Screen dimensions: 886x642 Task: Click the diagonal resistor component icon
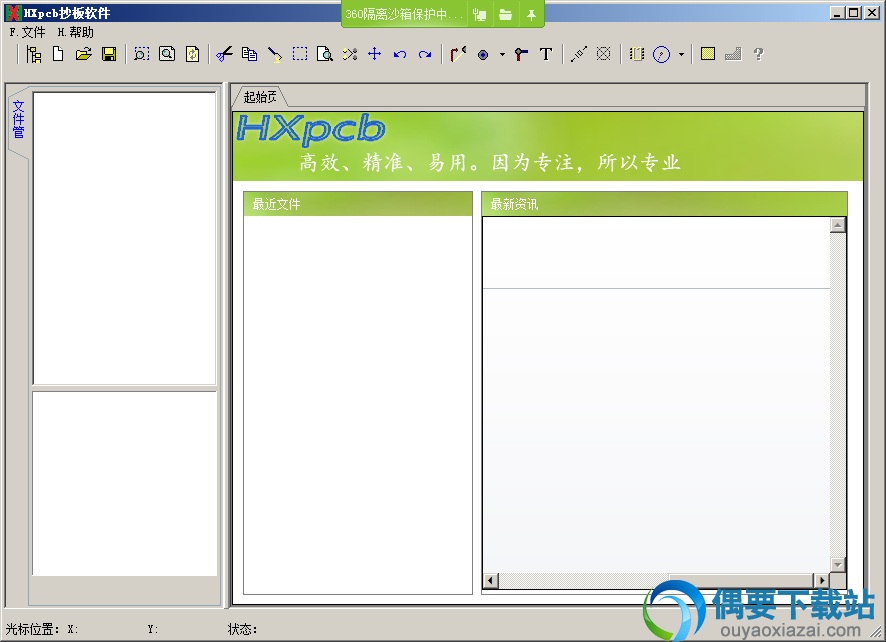(579, 54)
